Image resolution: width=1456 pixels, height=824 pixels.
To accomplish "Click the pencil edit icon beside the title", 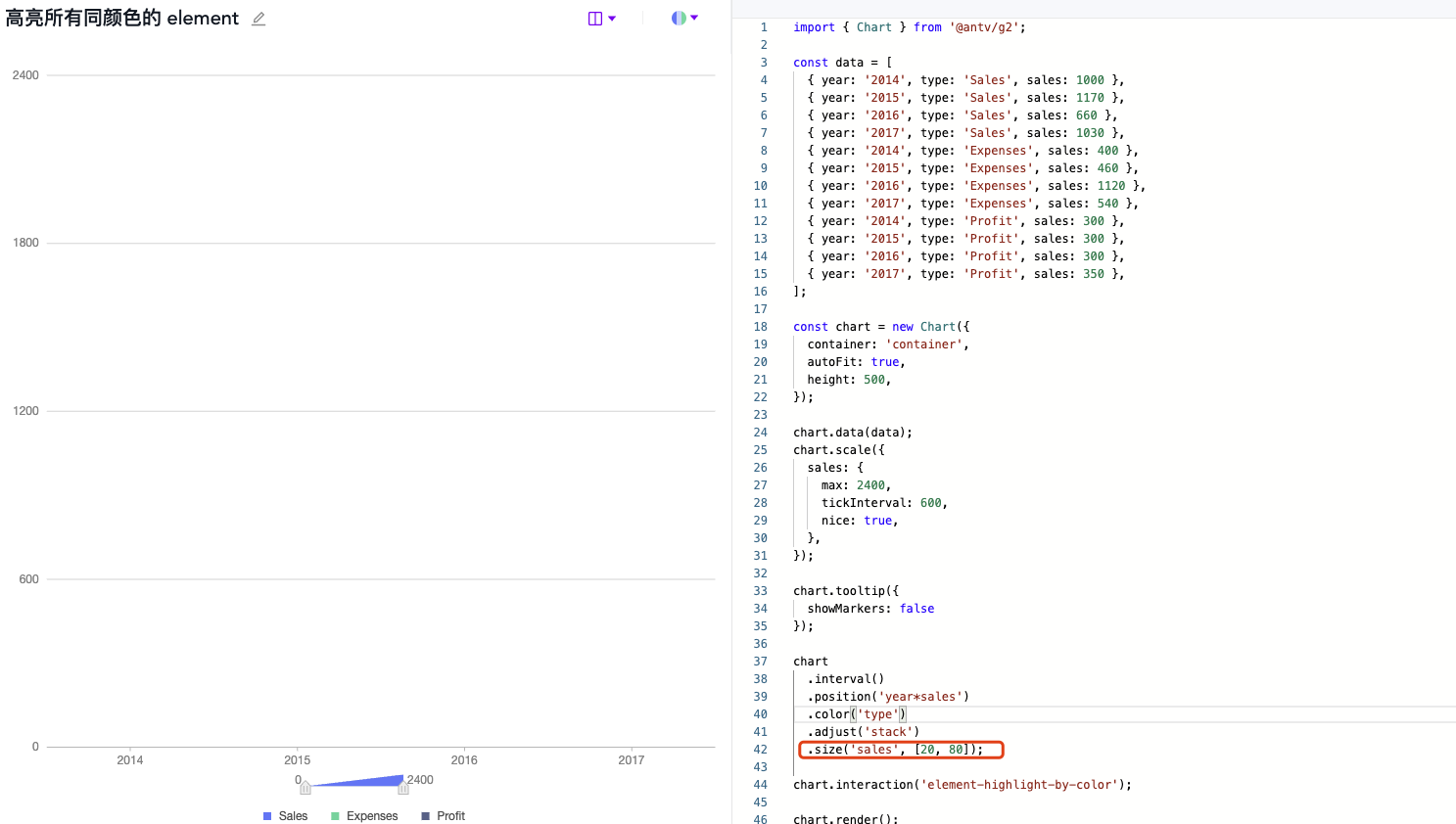I will pos(258,19).
